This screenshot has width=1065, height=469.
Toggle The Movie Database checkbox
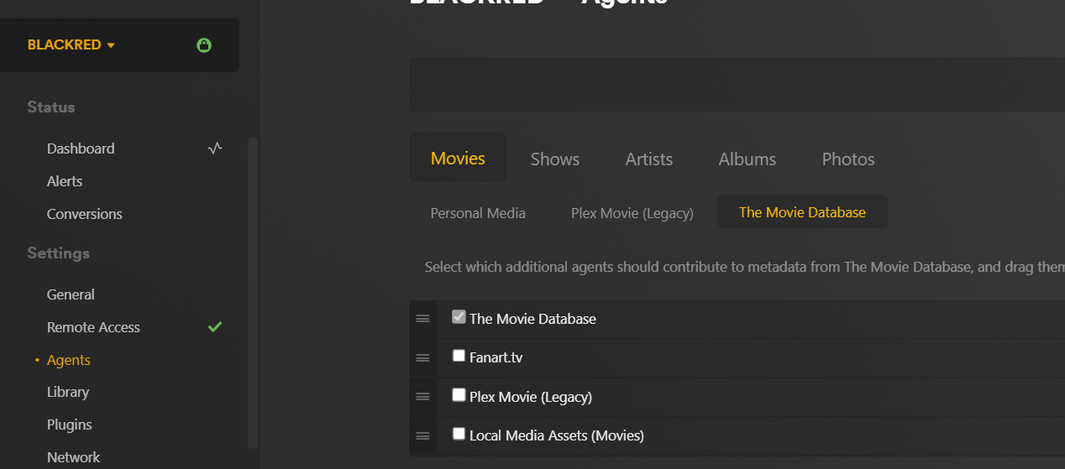(x=459, y=316)
